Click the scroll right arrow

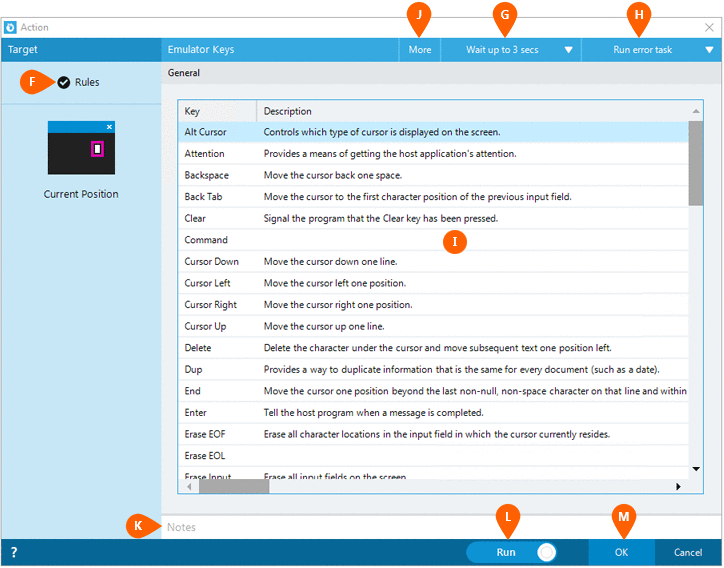point(678,487)
